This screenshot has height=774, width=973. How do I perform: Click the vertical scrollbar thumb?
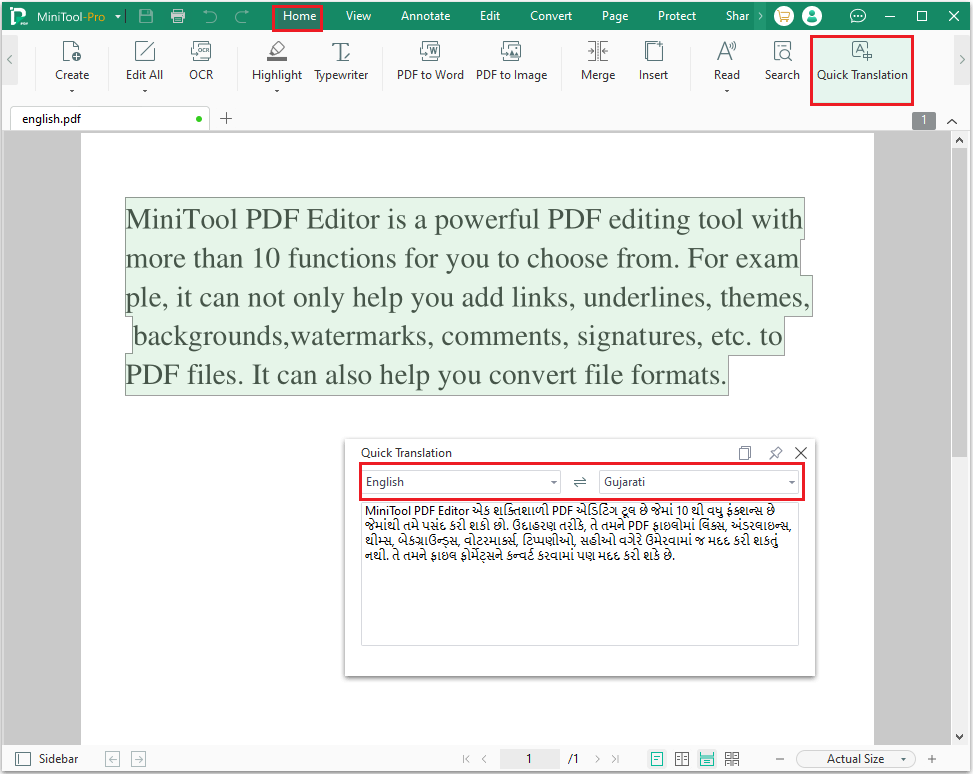959,304
